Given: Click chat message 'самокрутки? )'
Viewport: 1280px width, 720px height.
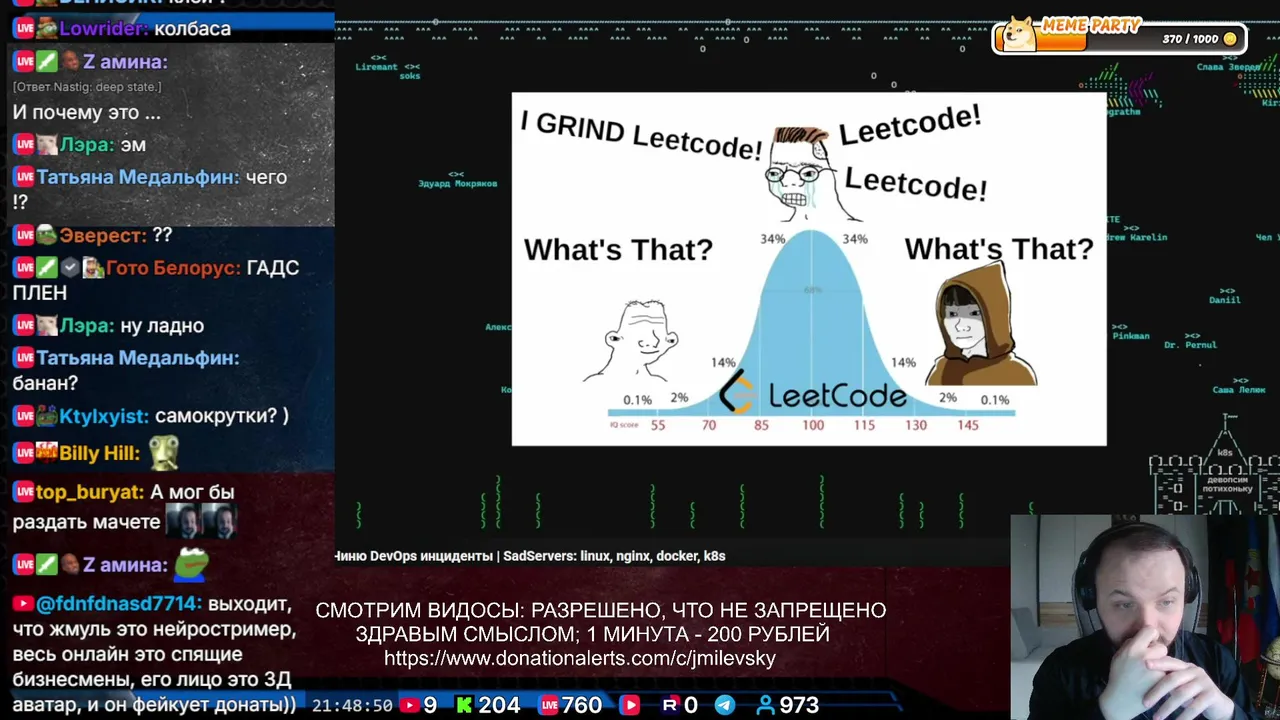Looking at the screenshot, I should click(222, 416).
